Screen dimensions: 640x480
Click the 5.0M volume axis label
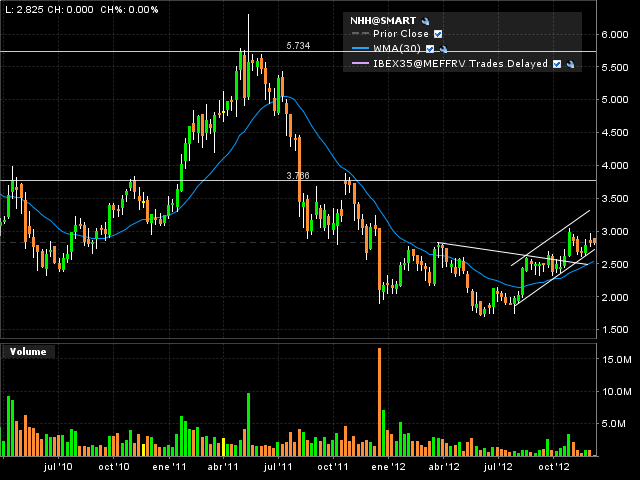point(613,424)
